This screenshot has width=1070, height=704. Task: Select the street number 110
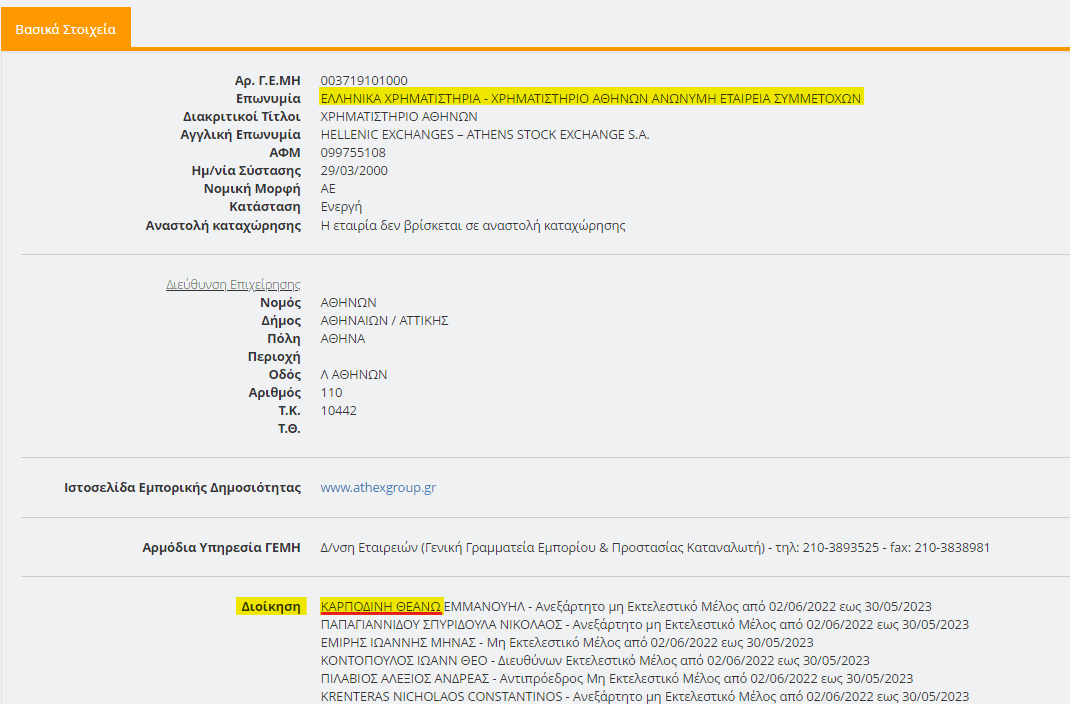coord(332,393)
